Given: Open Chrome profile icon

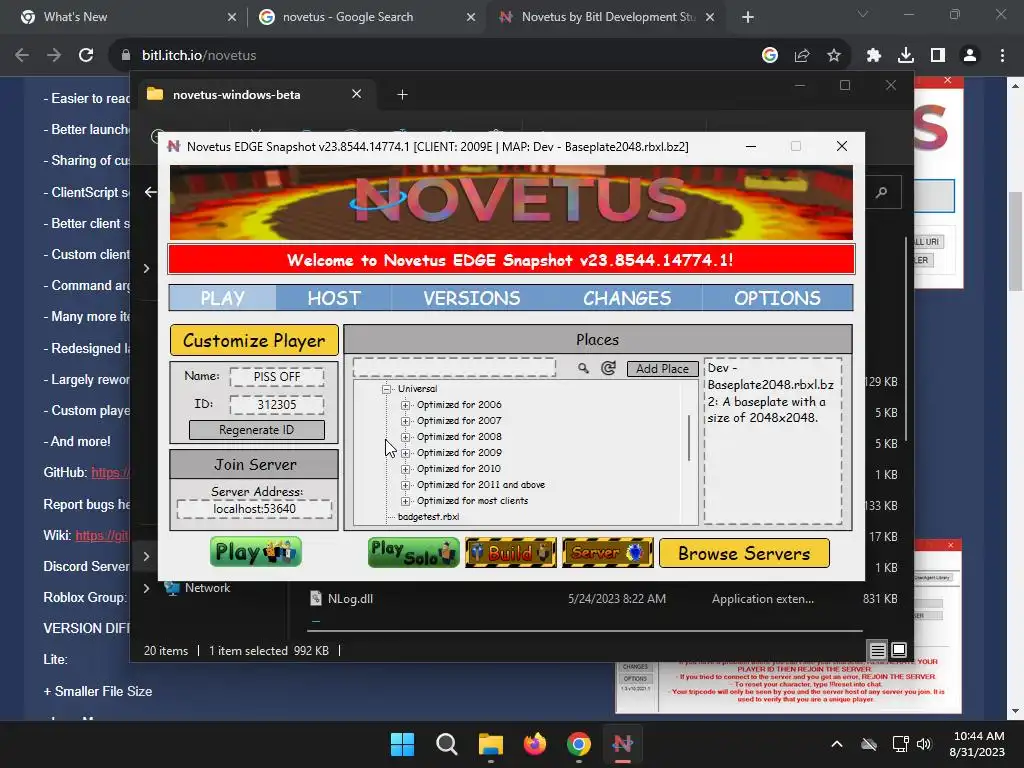Looking at the screenshot, I should (970, 56).
